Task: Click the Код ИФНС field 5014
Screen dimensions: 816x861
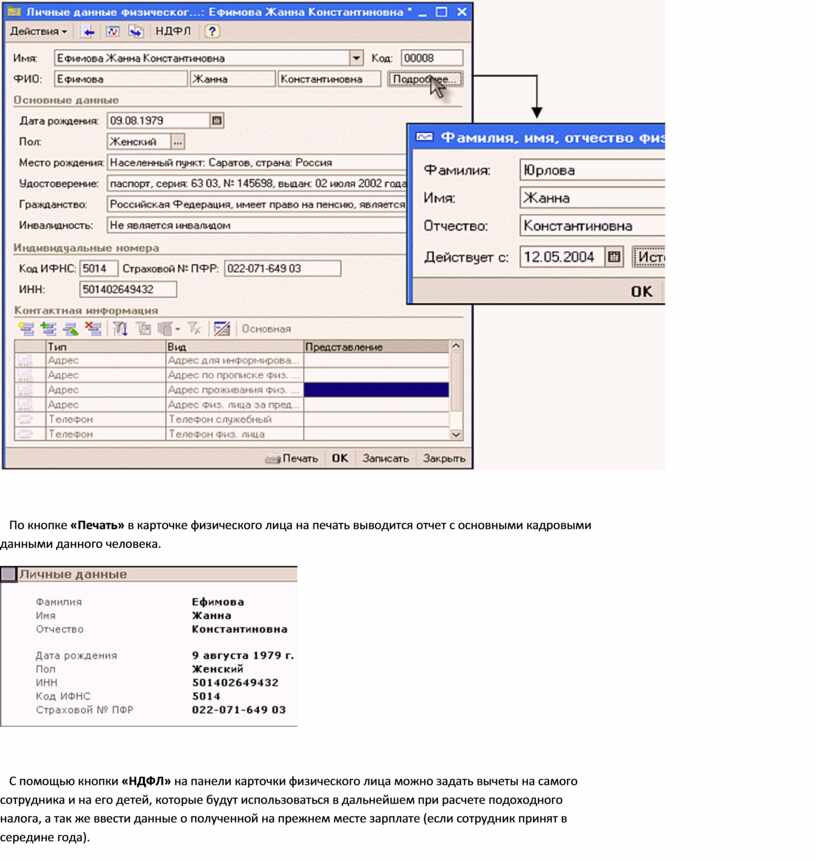Action: point(99,269)
